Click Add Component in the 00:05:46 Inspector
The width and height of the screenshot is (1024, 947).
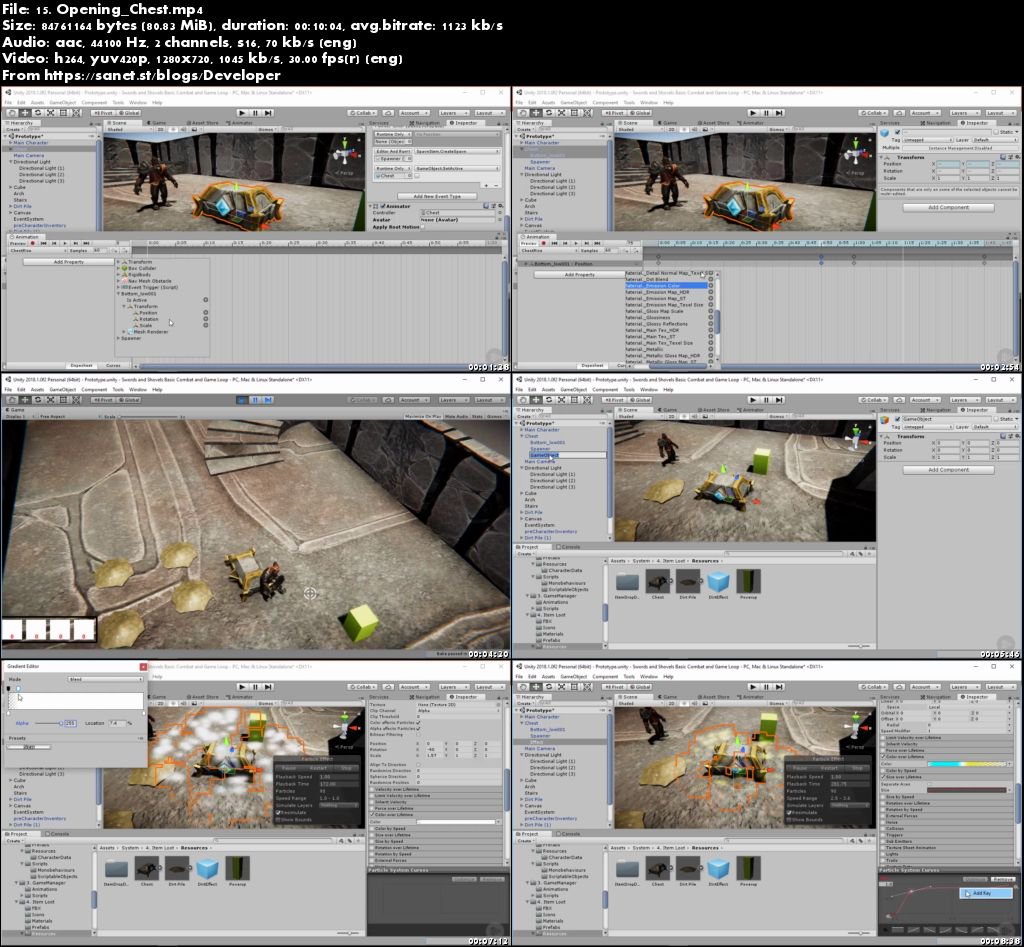tap(948, 470)
